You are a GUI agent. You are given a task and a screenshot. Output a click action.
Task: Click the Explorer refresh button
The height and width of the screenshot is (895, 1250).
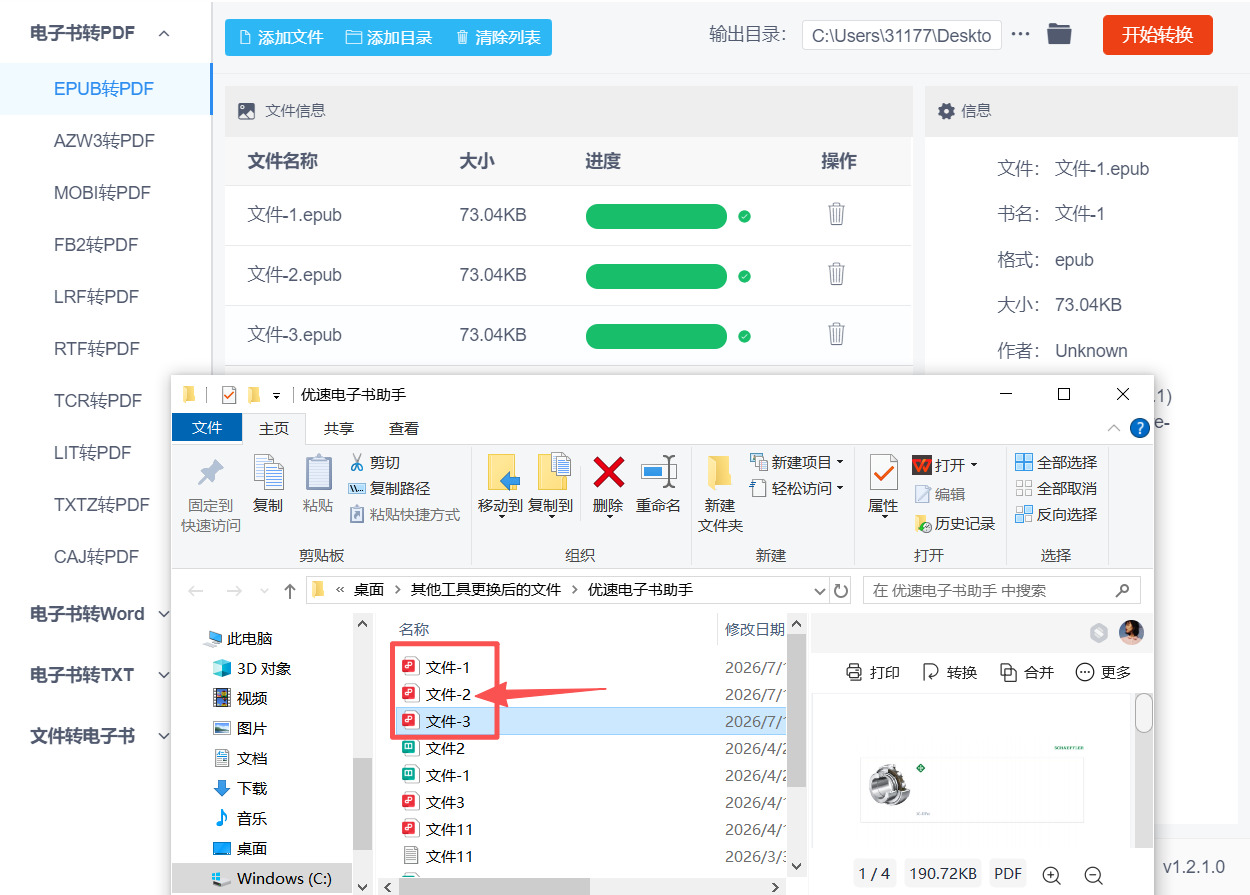(x=841, y=590)
